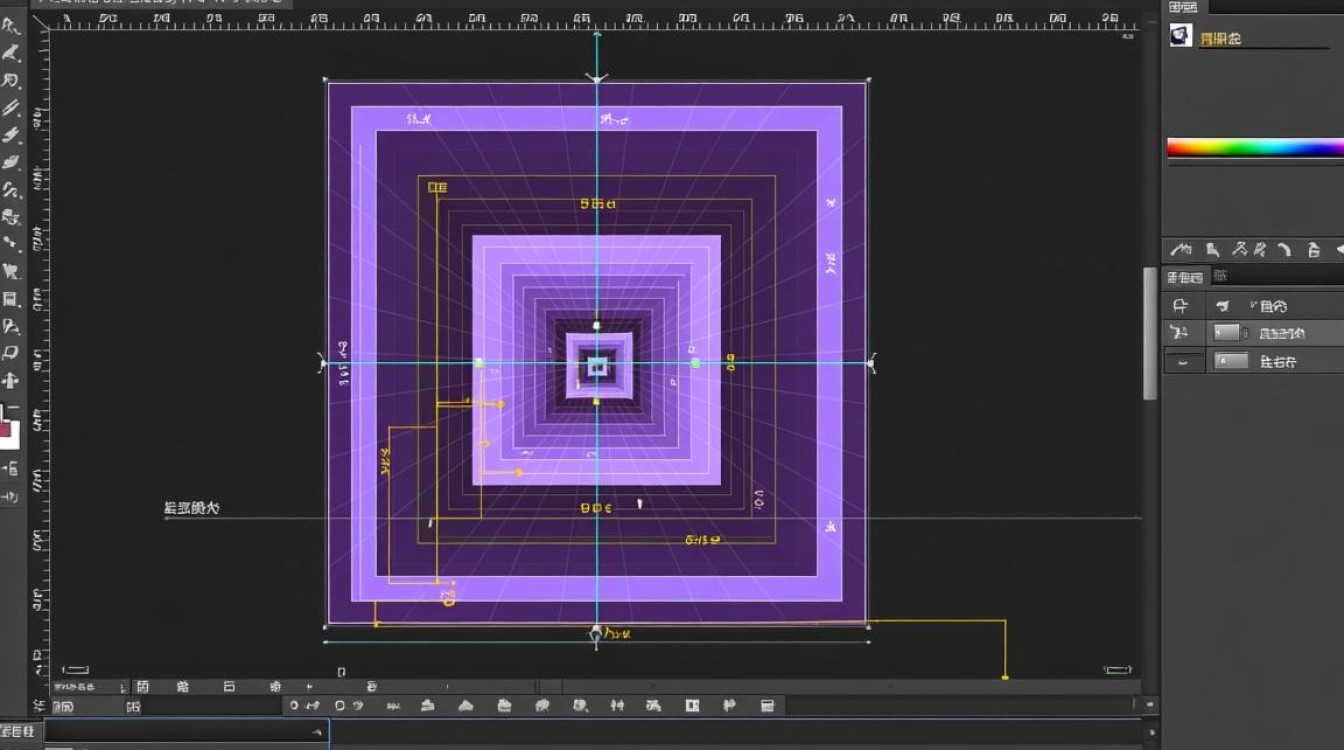Toggle visibility of the top layer row
This screenshot has width=1344, height=750.
click(x=1181, y=307)
